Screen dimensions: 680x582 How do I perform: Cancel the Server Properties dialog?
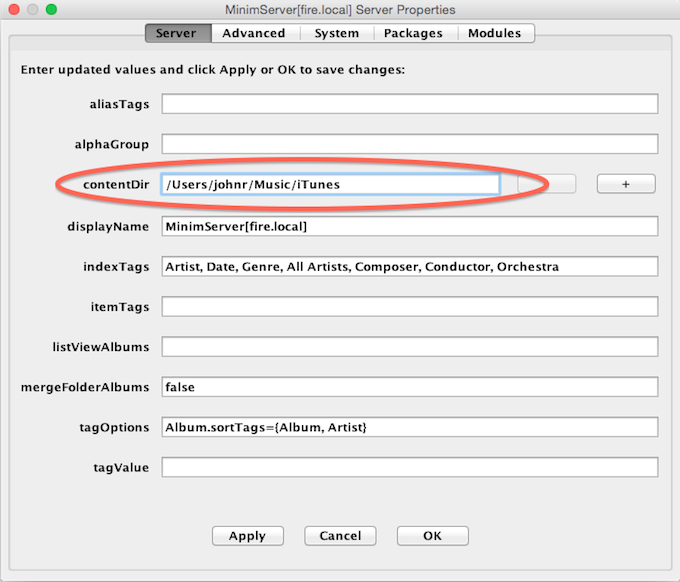(340, 536)
